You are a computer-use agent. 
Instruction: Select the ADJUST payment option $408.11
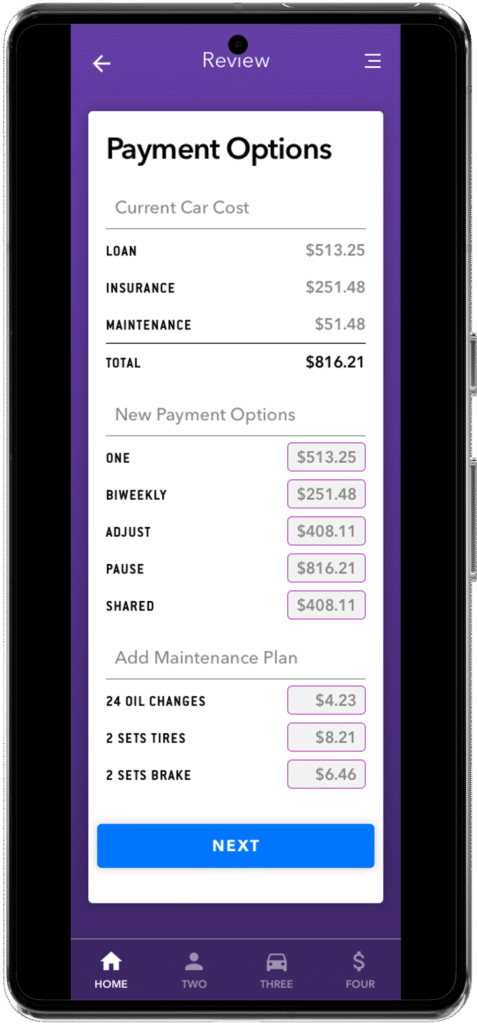[326, 531]
